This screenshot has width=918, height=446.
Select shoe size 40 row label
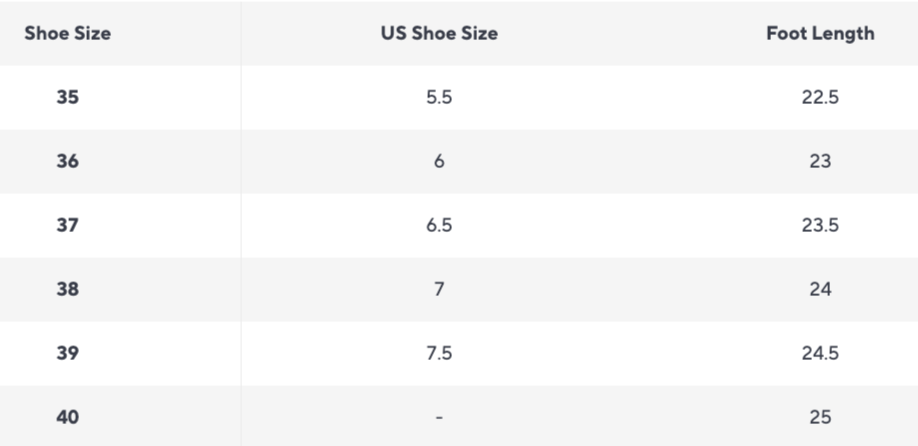tap(68, 417)
